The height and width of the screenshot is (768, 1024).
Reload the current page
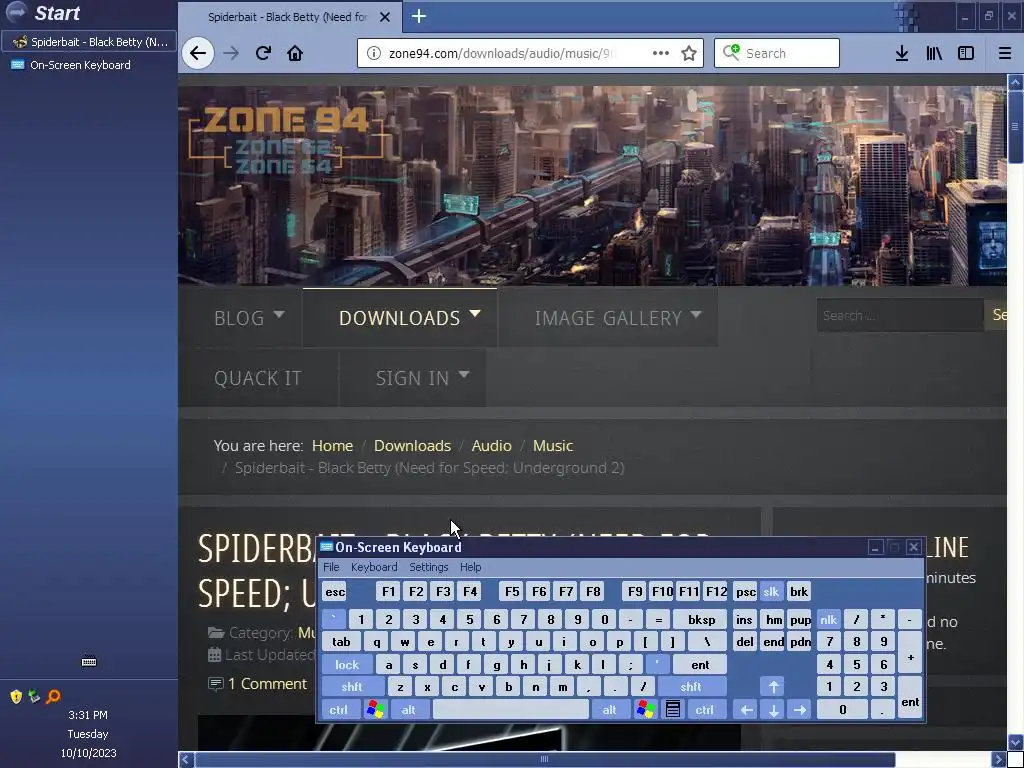click(263, 53)
